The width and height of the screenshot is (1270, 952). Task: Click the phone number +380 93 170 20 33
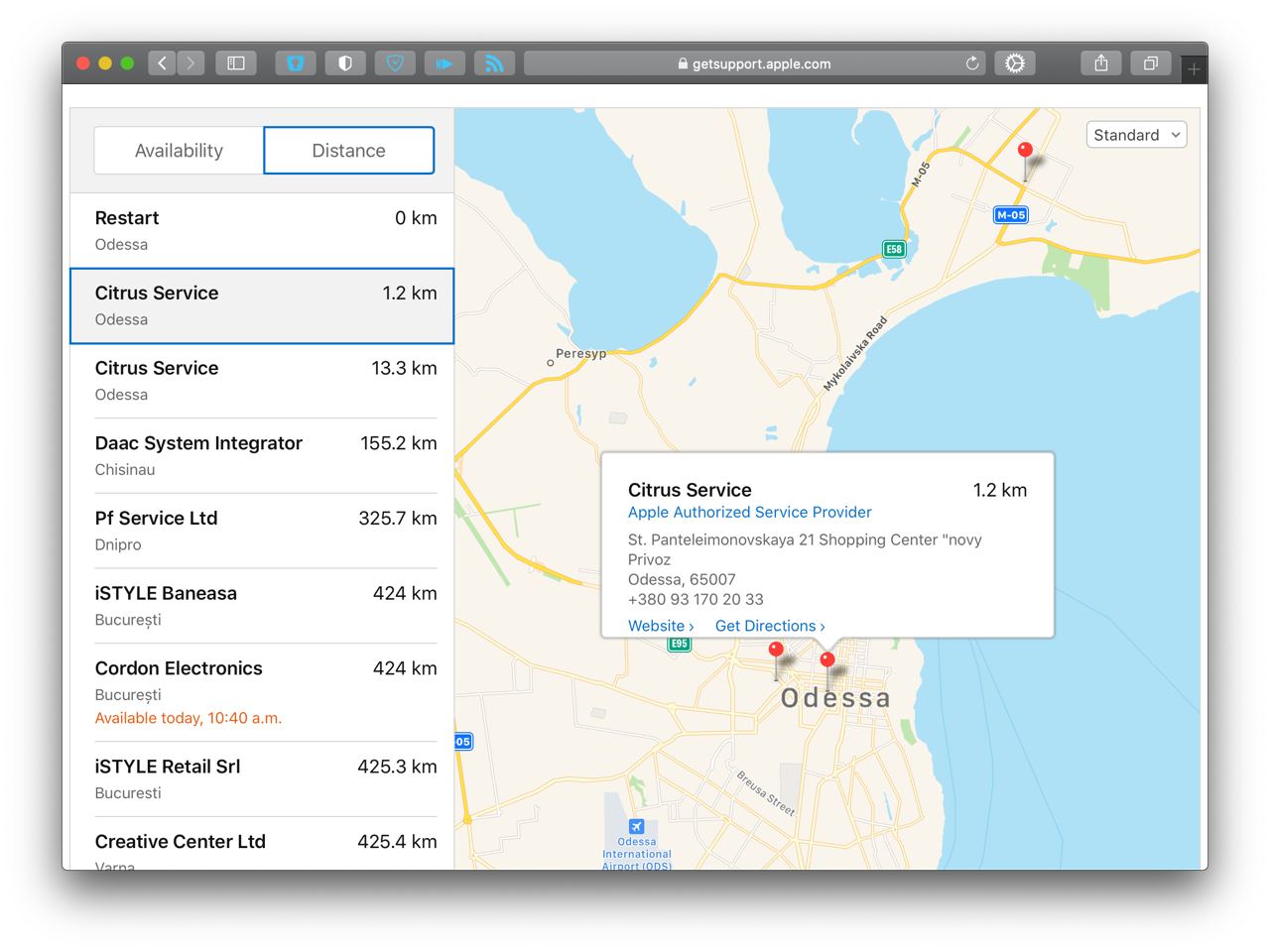[x=696, y=599]
